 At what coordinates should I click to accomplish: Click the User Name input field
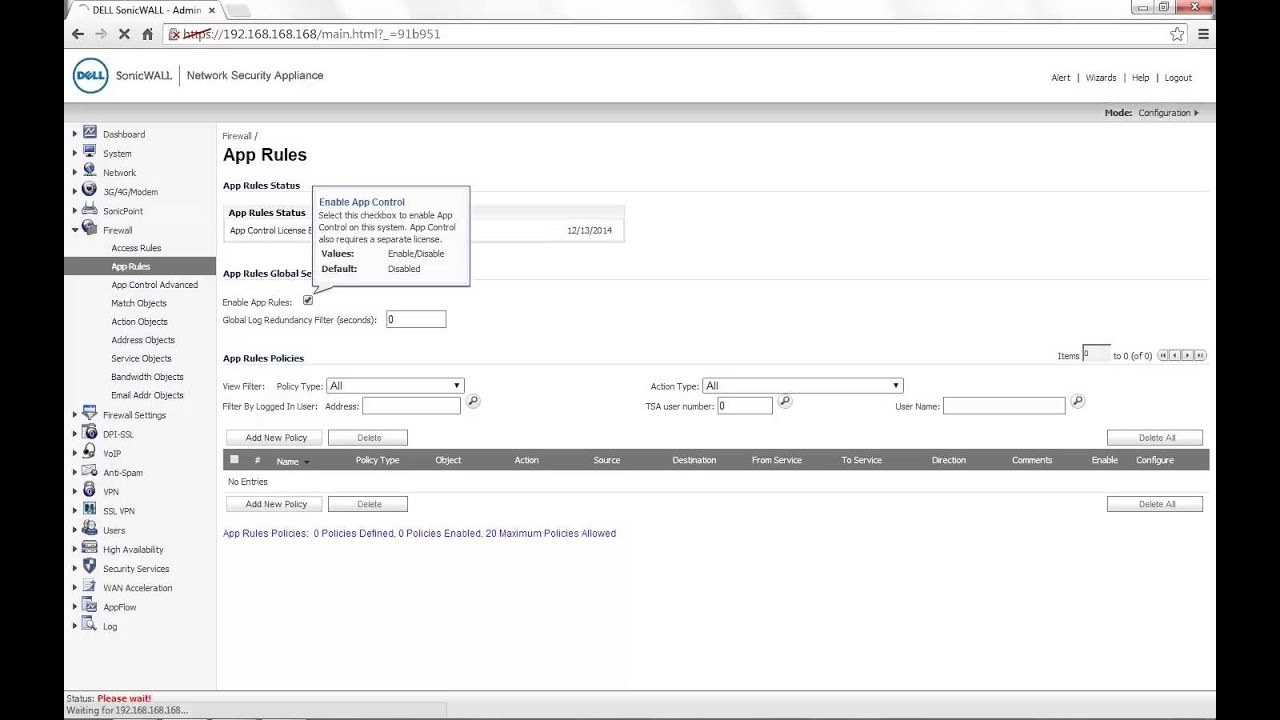(1004, 406)
